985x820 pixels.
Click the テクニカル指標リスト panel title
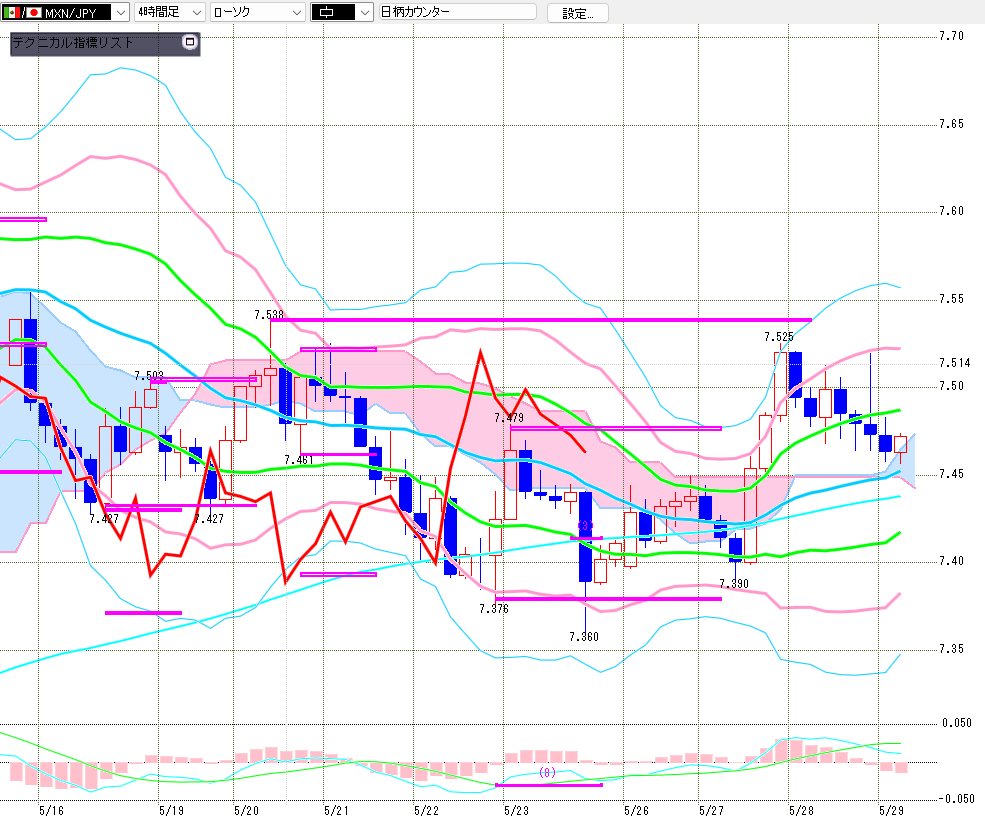click(73, 43)
